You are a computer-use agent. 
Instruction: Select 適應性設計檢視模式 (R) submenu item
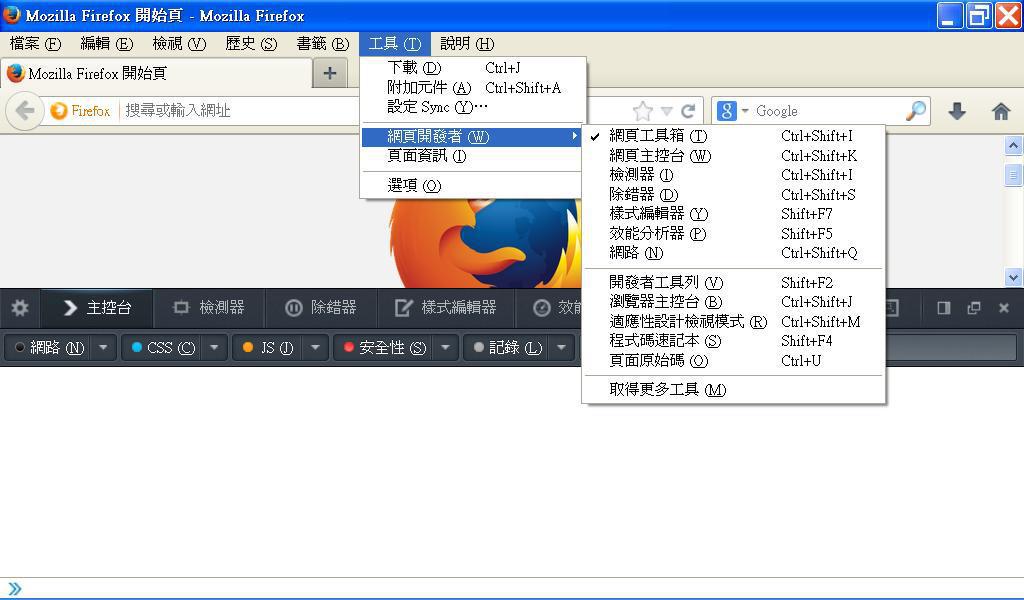coord(733,321)
